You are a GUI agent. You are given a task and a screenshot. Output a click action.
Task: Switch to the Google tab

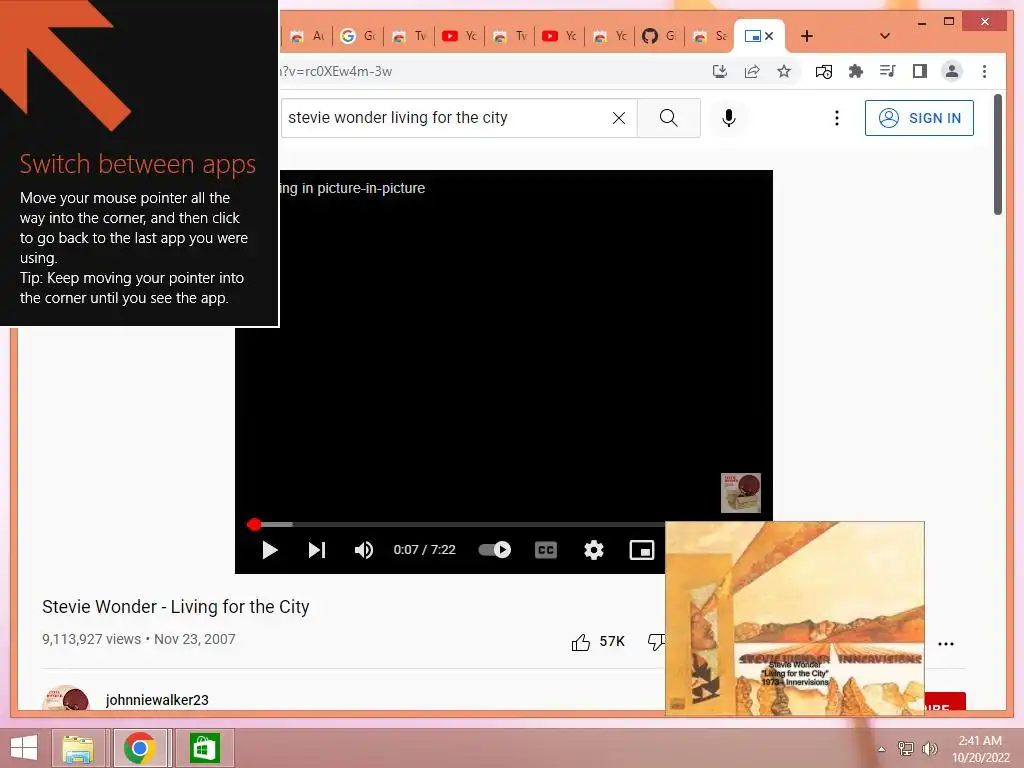pyautogui.click(x=359, y=36)
